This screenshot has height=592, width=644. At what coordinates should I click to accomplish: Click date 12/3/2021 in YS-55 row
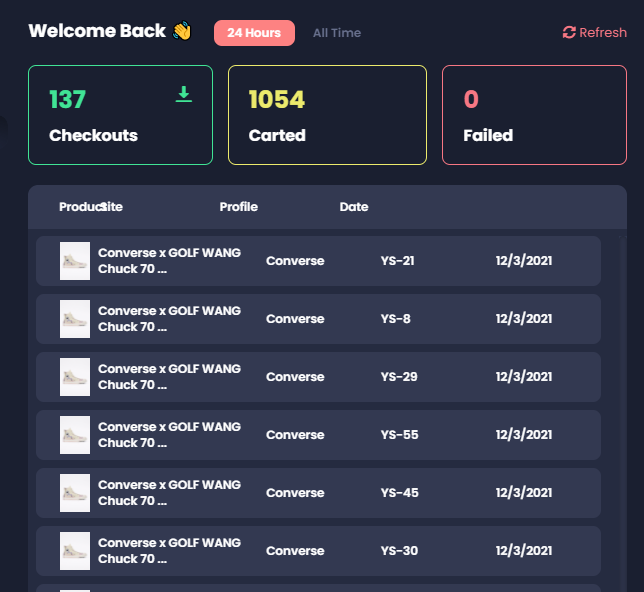tap(524, 435)
